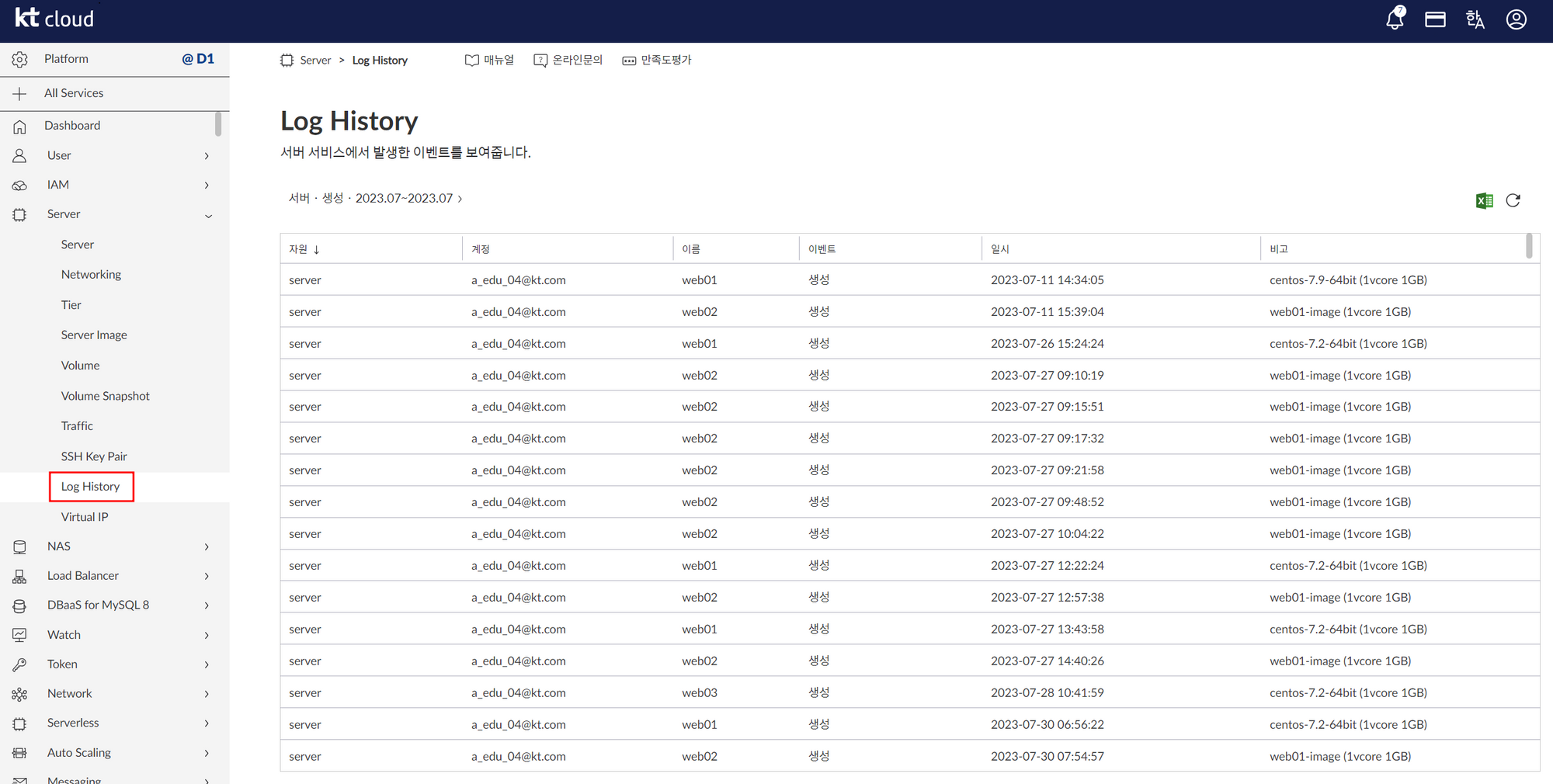This screenshot has width=1553, height=784.
Task: Open All Services menu
Action: [x=74, y=93]
